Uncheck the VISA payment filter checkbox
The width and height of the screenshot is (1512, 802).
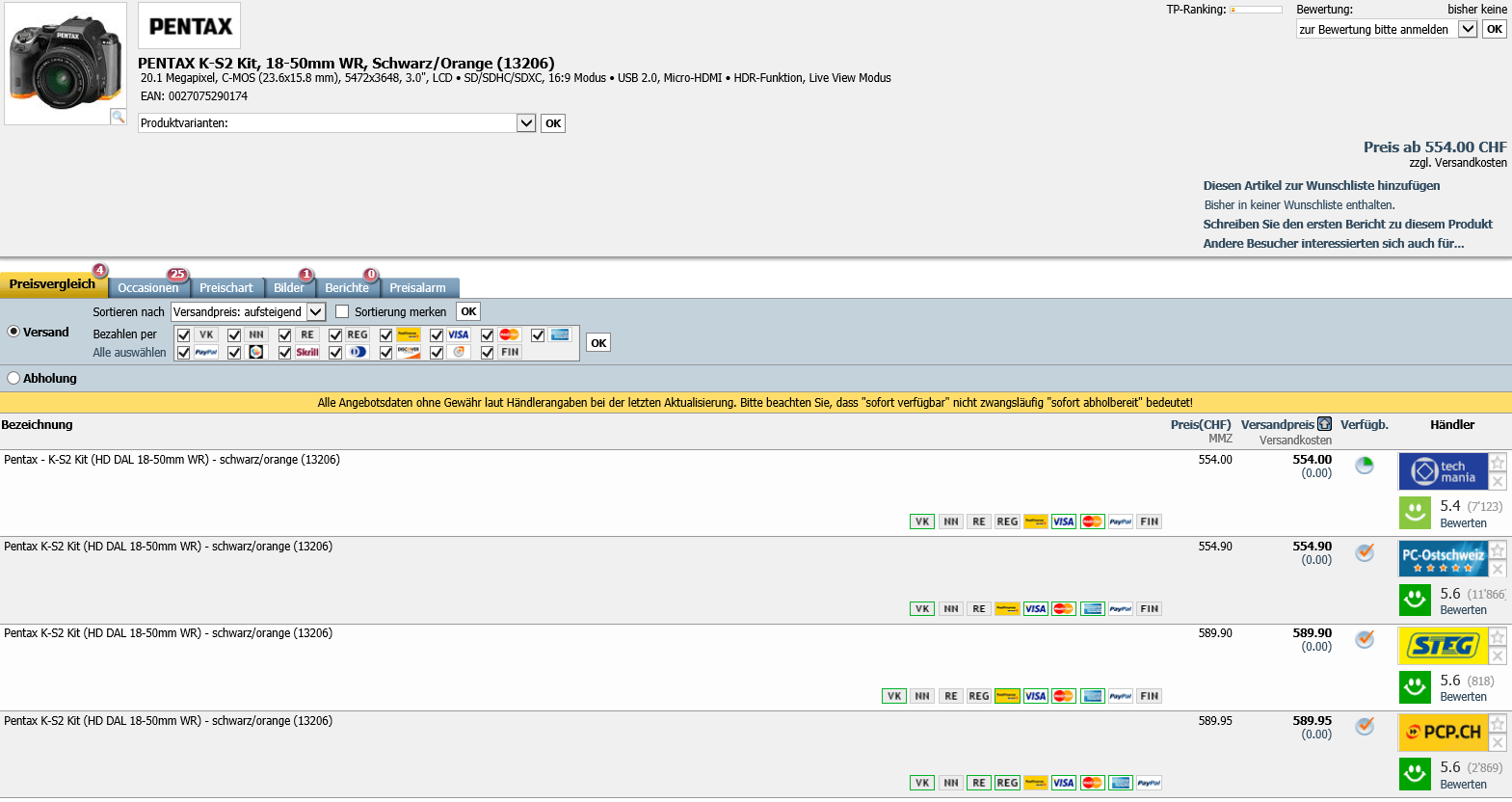(x=437, y=335)
